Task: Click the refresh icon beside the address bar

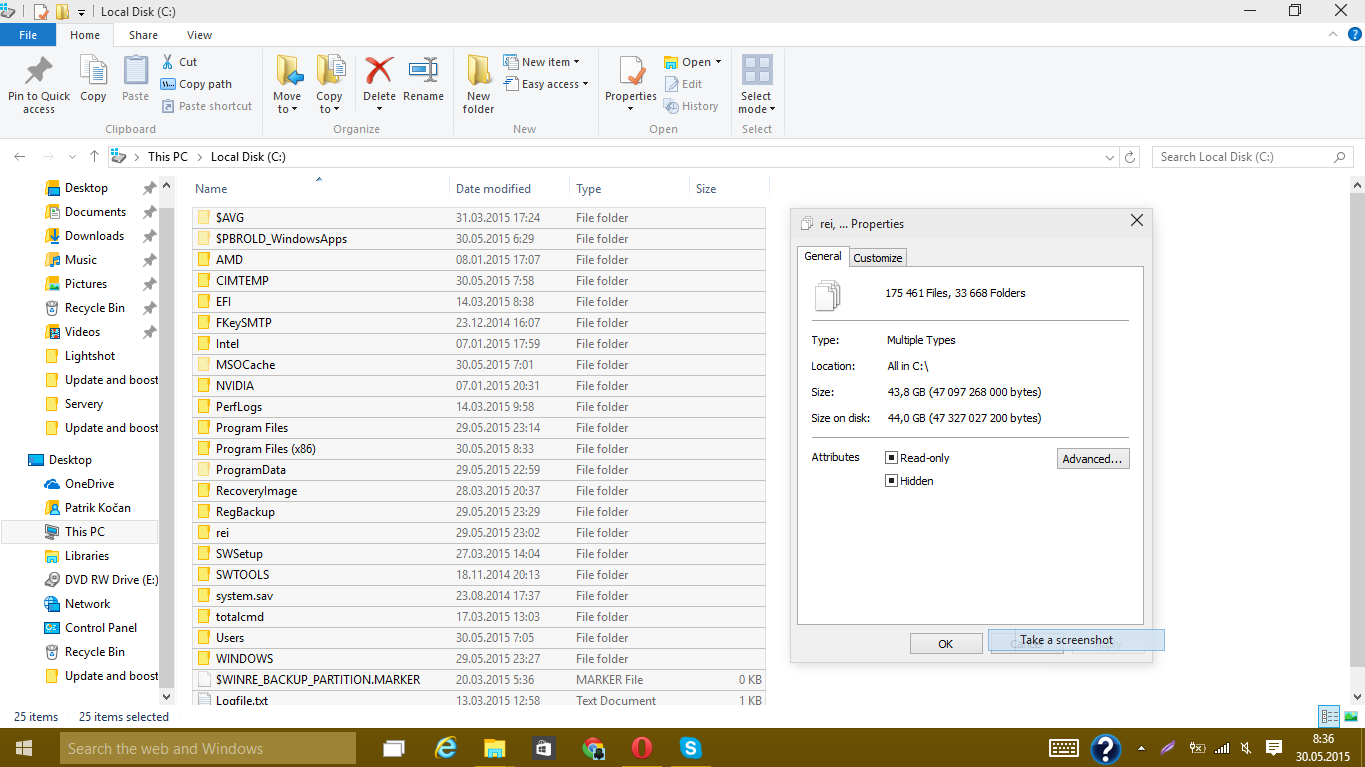Action: click(x=1131, y=157)
